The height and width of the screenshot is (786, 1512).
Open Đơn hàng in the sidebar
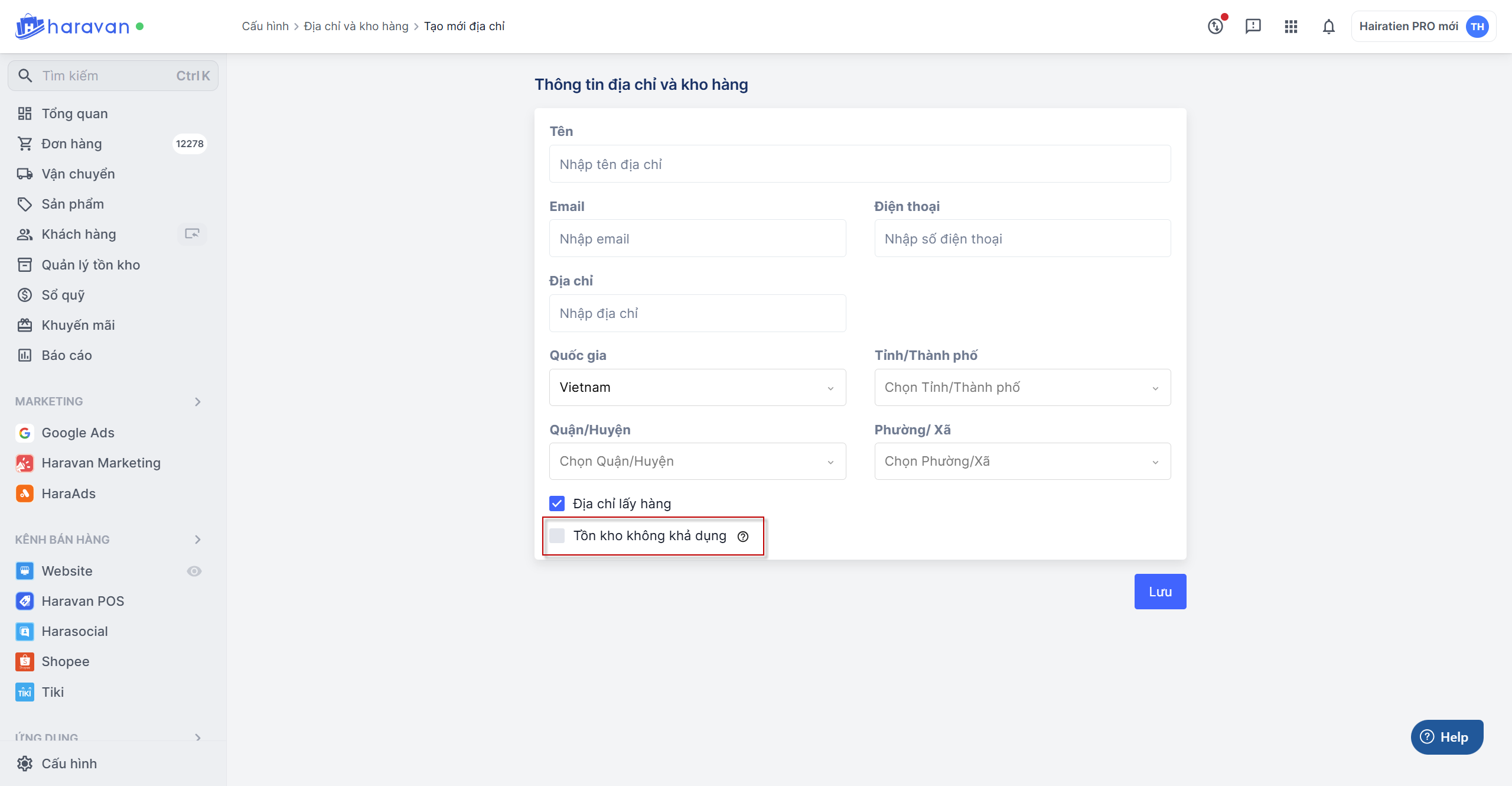click(x=71, y=144)
